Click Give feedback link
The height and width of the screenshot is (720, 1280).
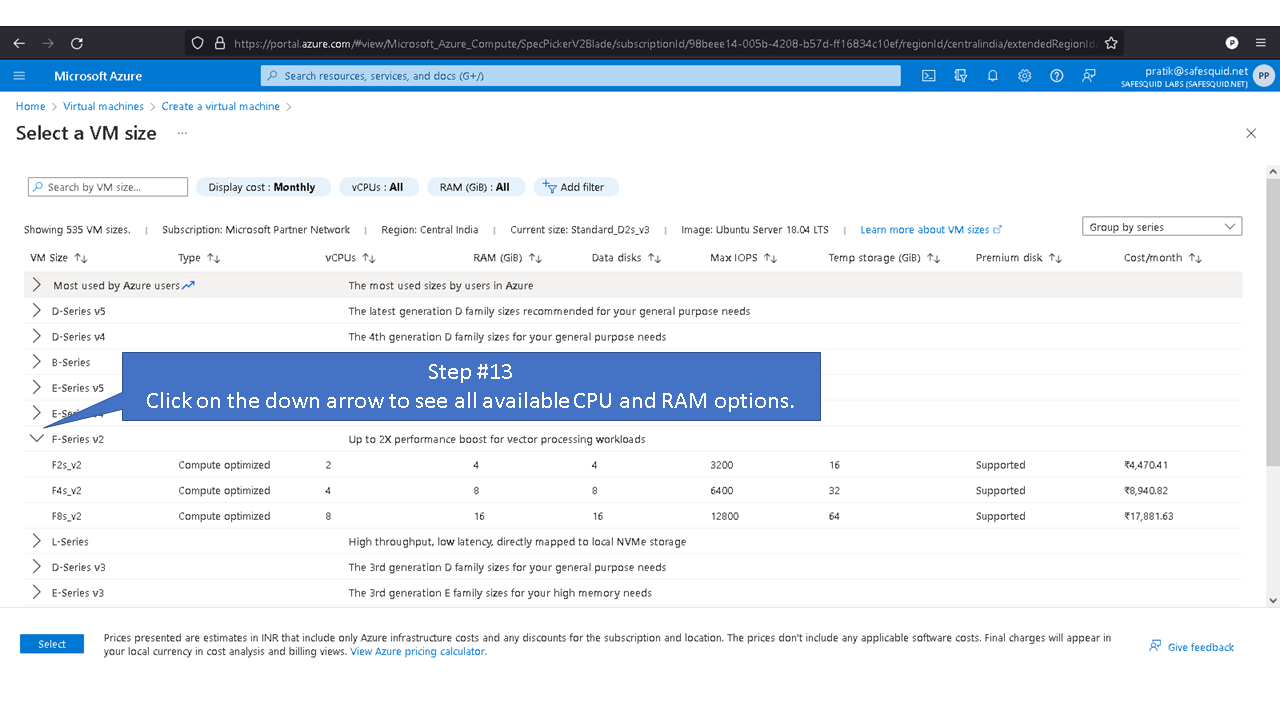1192,647
